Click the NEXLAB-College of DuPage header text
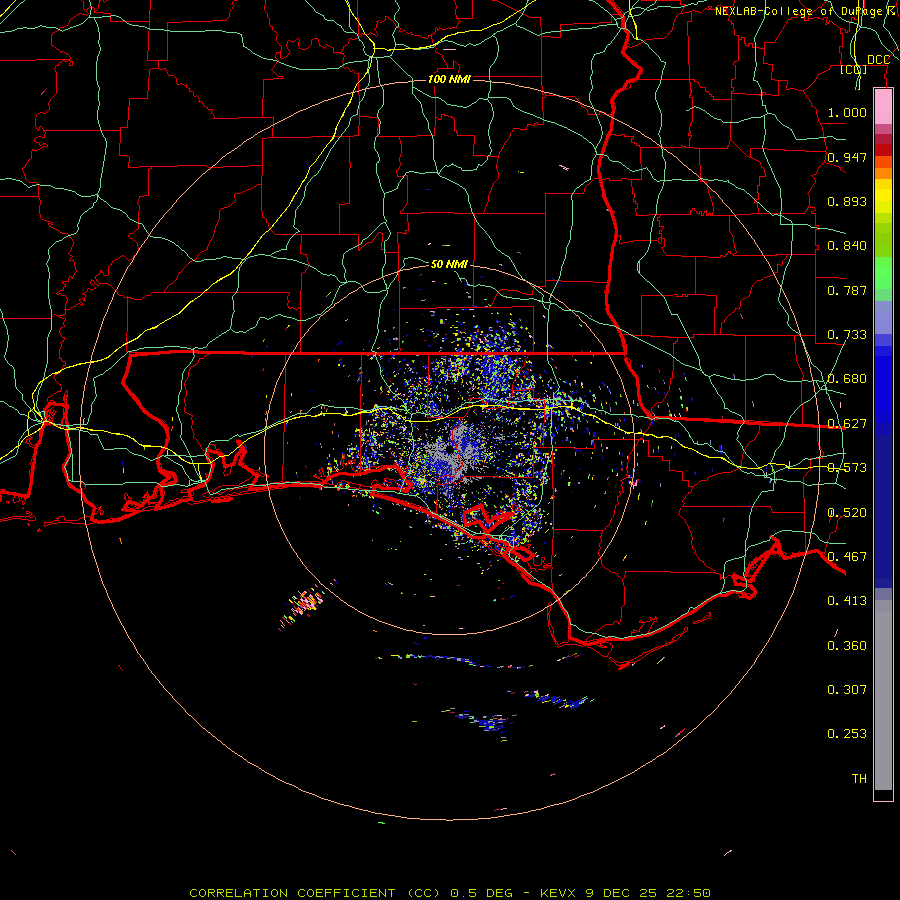 click(x=807, y=11)
